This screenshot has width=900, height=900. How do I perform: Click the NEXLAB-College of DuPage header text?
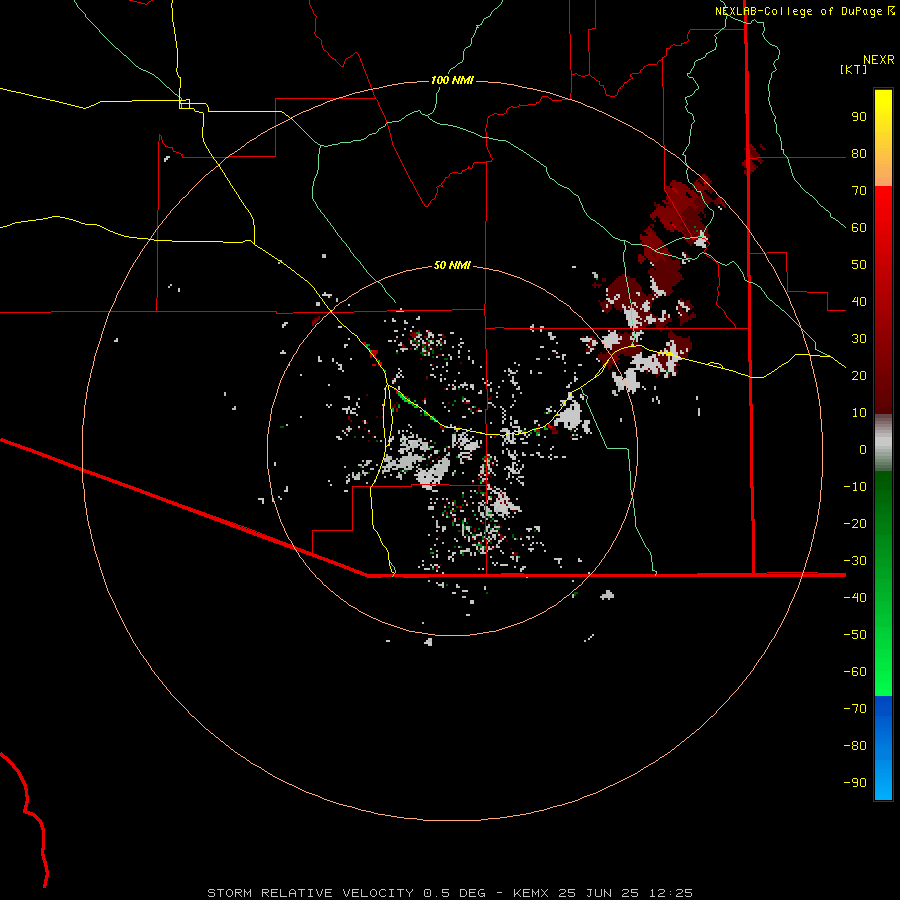[x=798, y=11]
